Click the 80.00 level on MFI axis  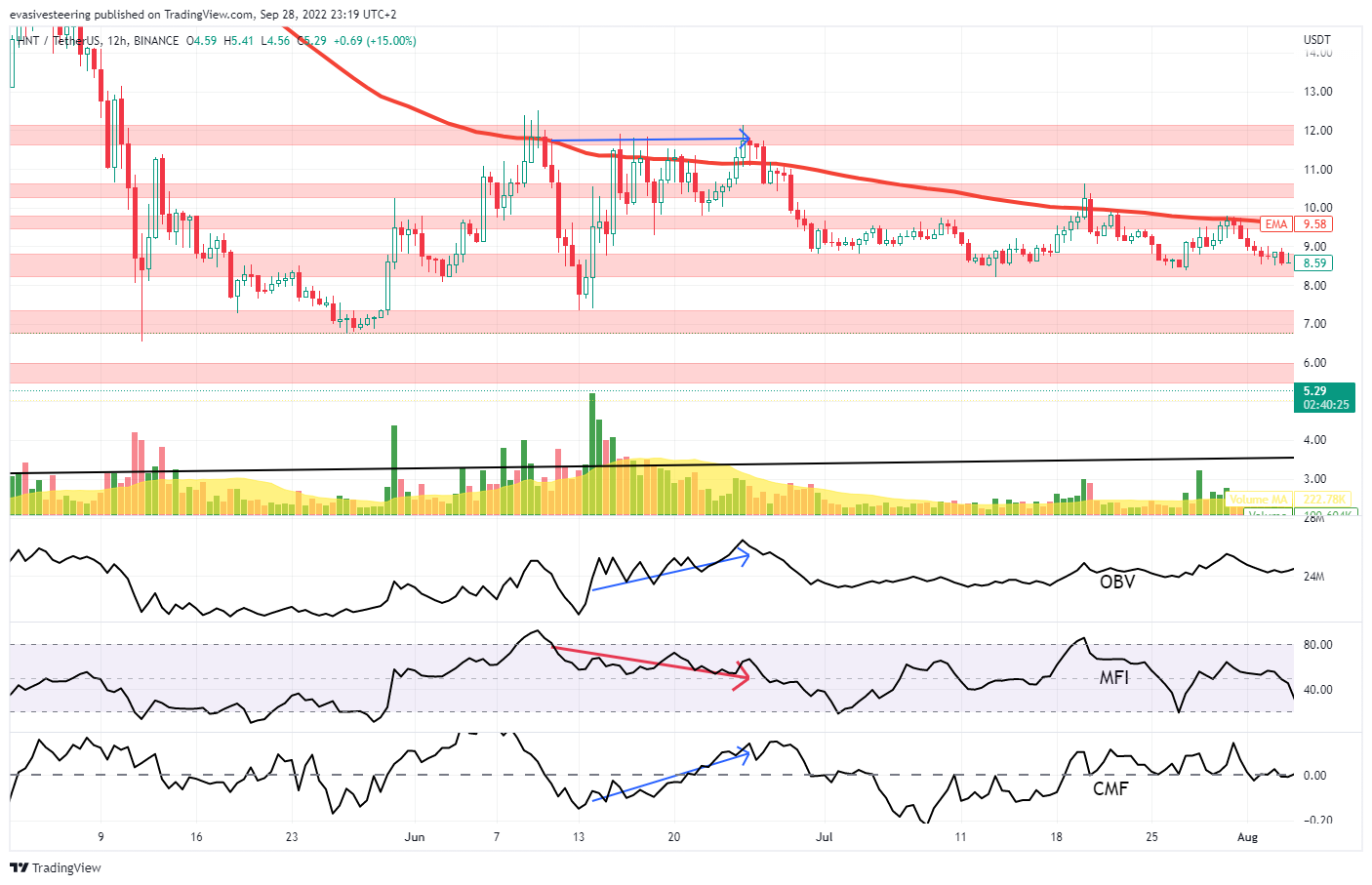(1318, 645)
